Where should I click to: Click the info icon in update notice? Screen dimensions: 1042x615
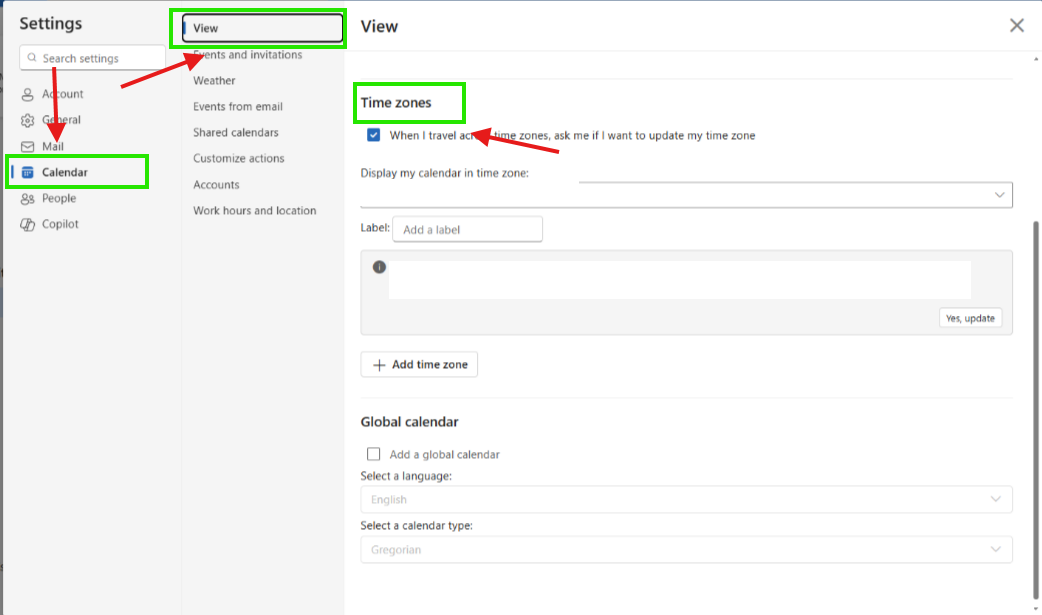[x=379, y=267]
